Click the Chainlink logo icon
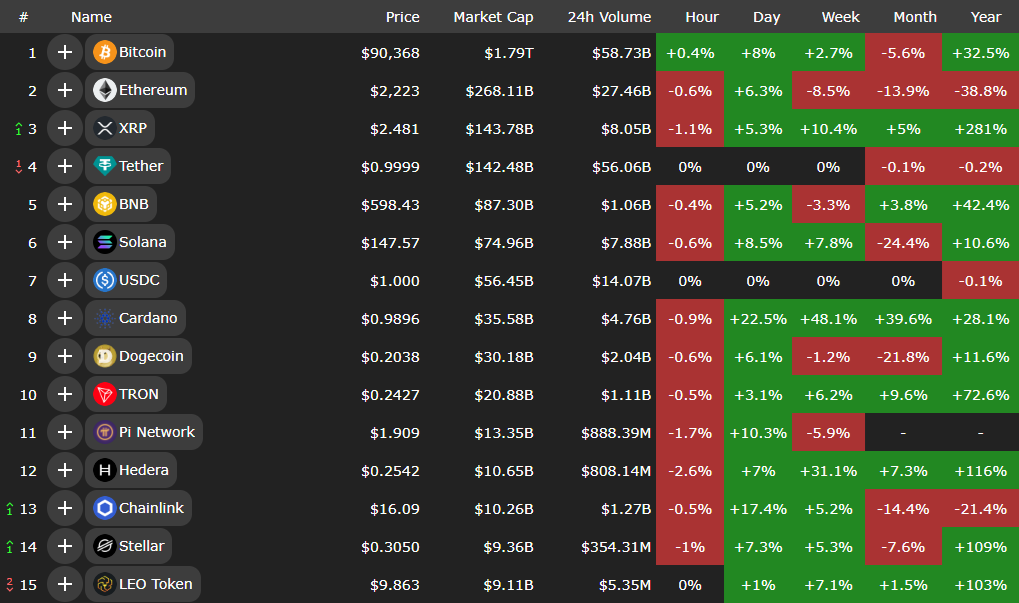This screenshot has height=603, width=1019. 104,508
